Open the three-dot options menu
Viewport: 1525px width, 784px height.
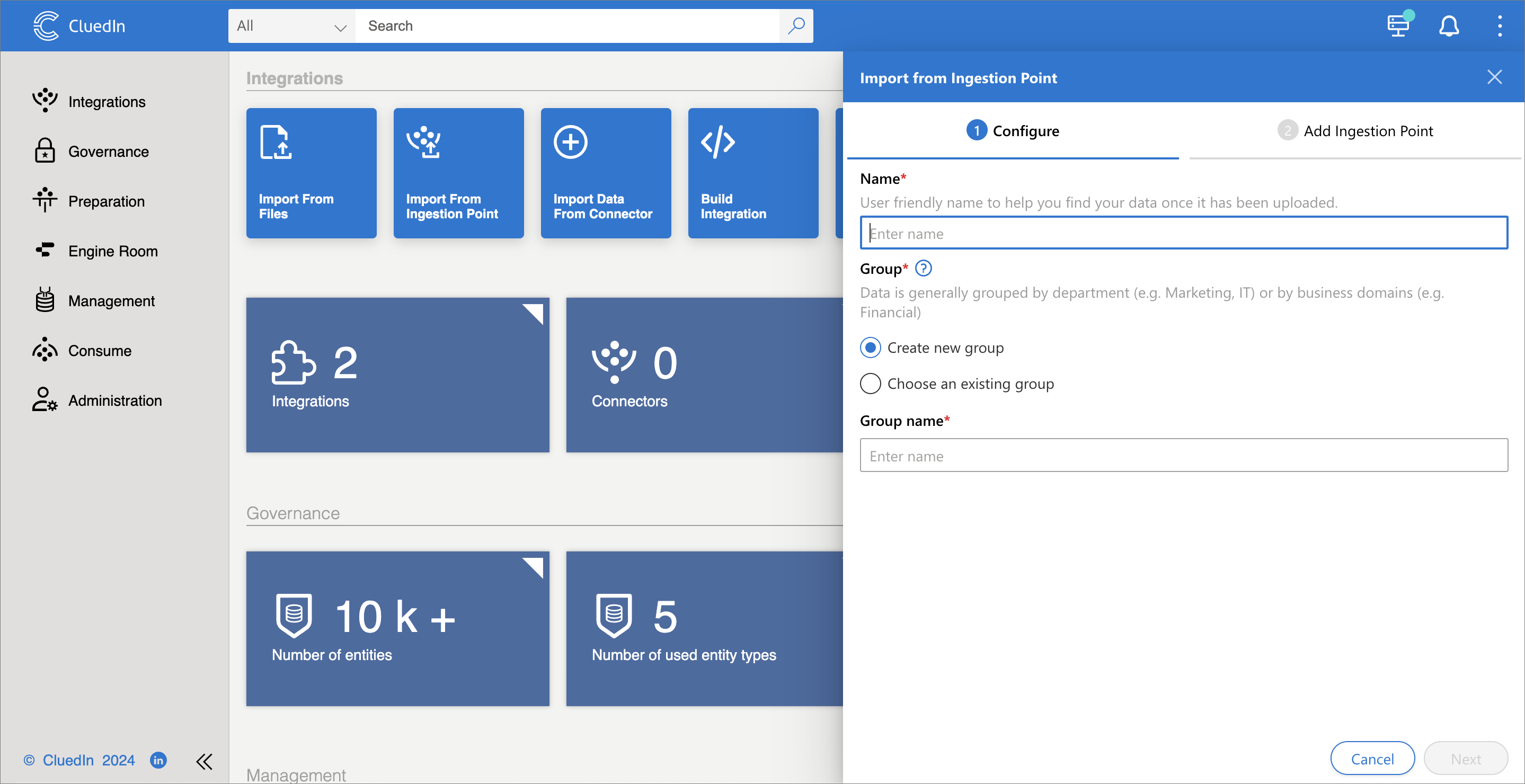(x=1499, y=26)
